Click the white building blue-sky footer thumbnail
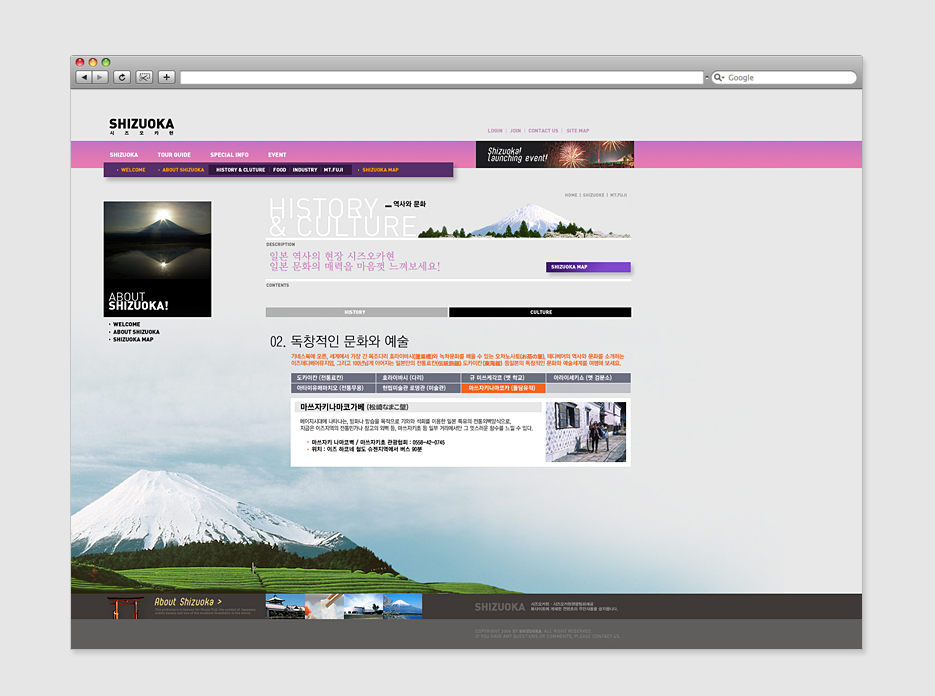The image size is (935, 696). point(364,606)
